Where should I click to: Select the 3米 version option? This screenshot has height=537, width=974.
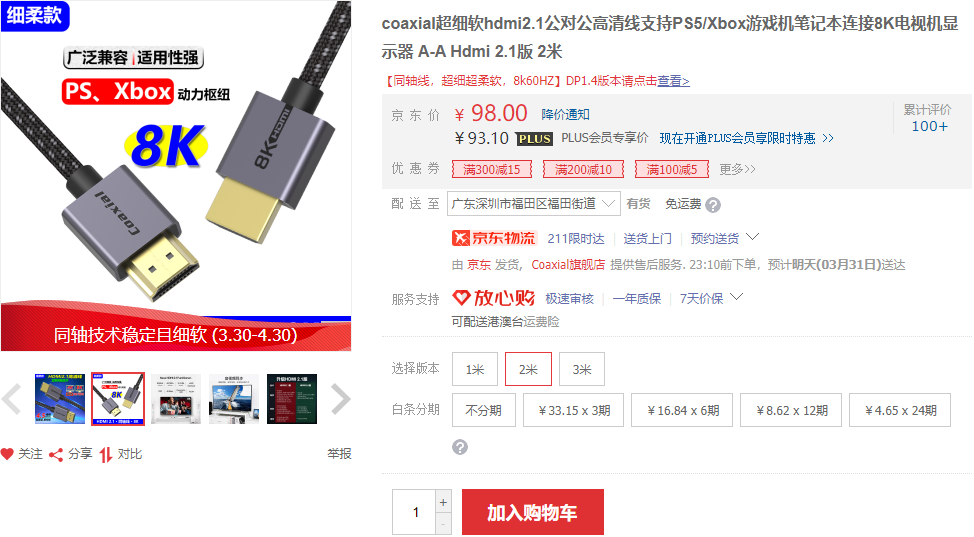581,369
